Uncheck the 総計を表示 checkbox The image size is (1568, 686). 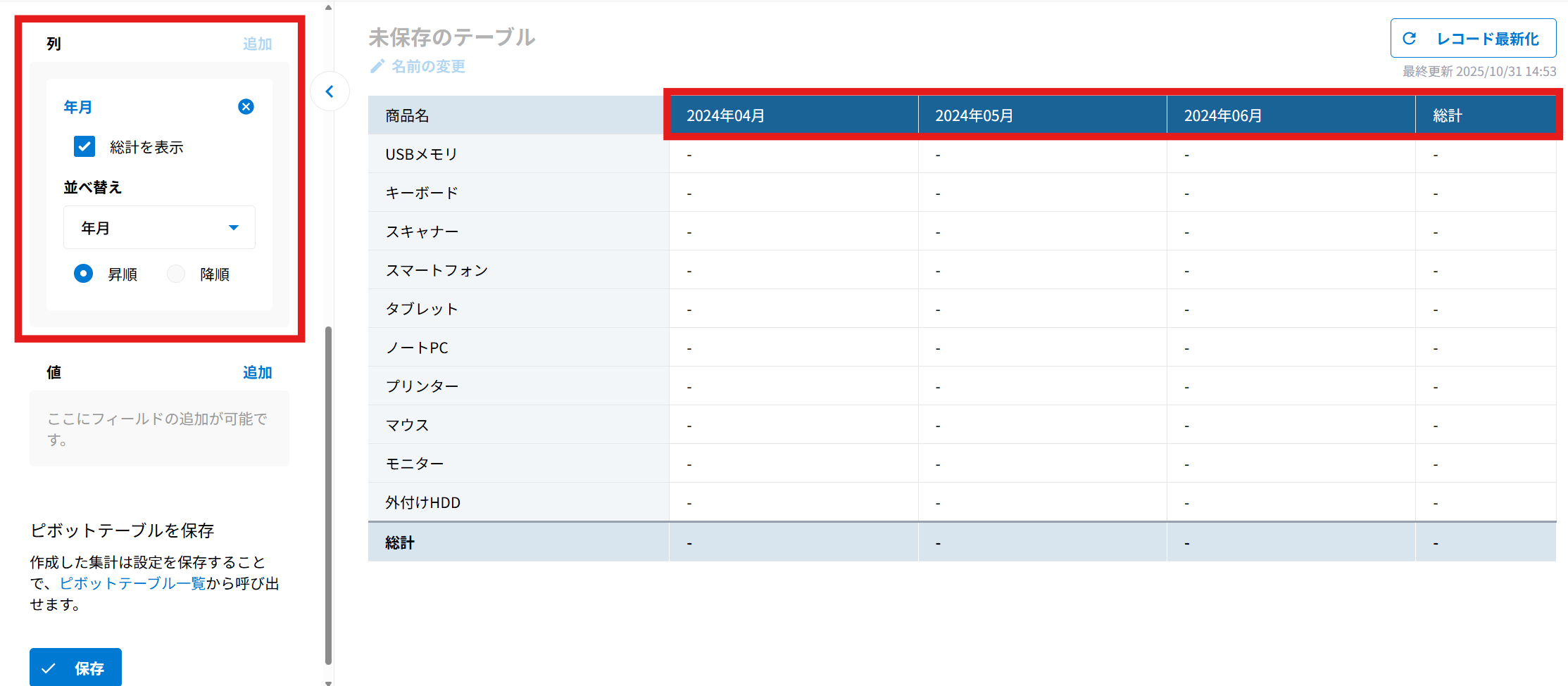coord(84,146)
